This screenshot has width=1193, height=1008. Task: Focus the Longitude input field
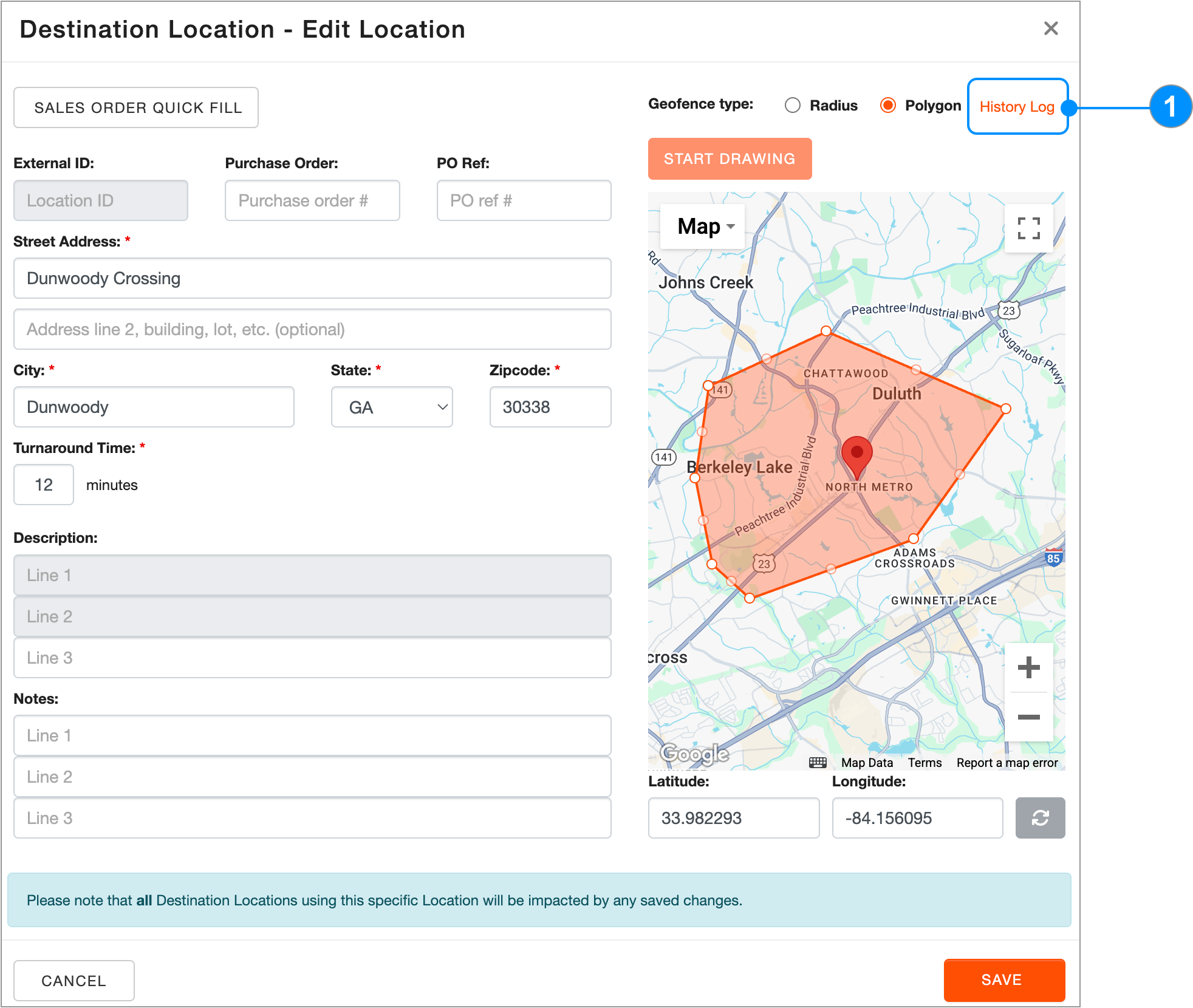coord(917,818)
